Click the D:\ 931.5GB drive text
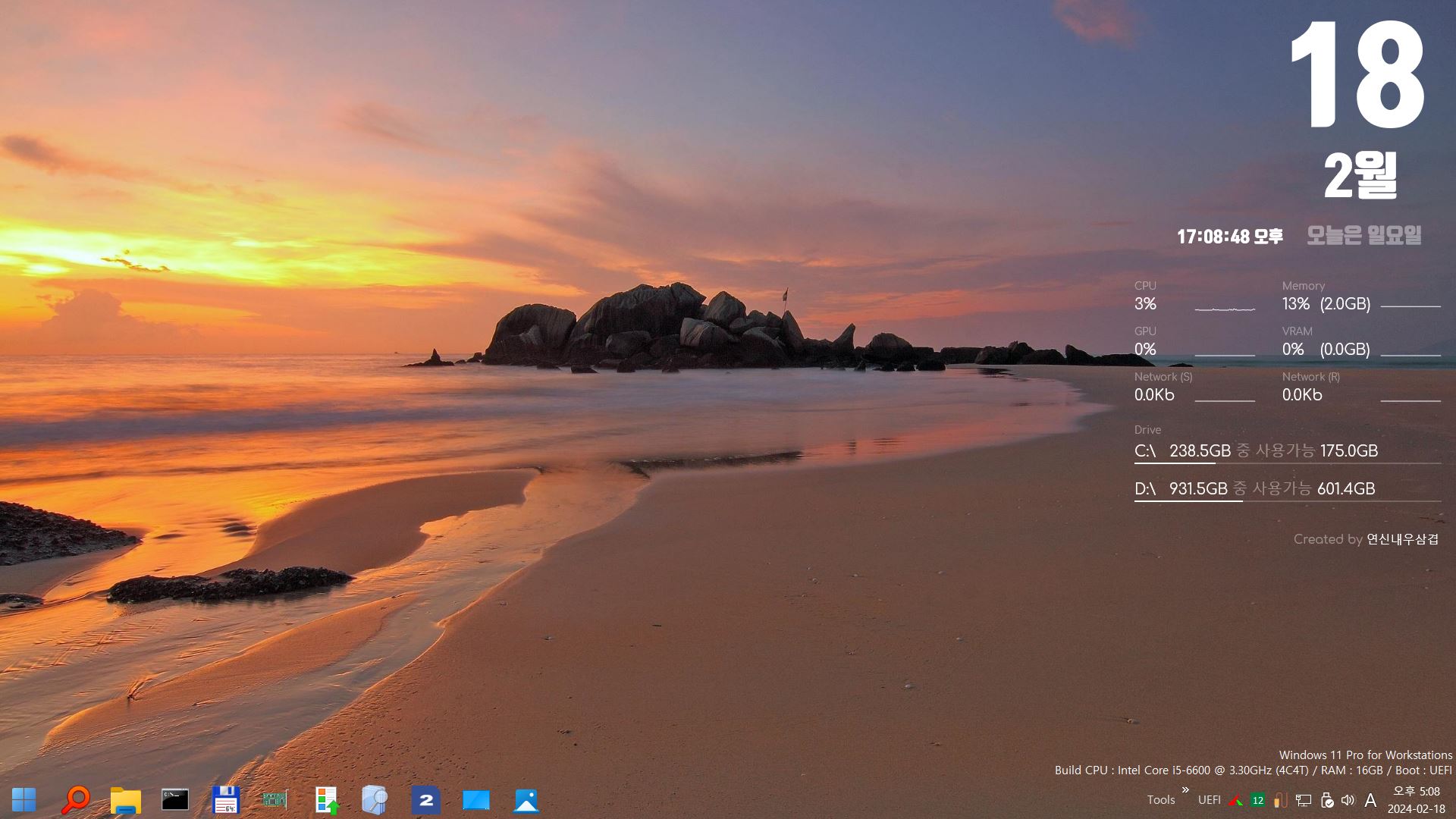Image resolution: width=1456 pixels, height=819 pixels. click(x=1254, y=488)
